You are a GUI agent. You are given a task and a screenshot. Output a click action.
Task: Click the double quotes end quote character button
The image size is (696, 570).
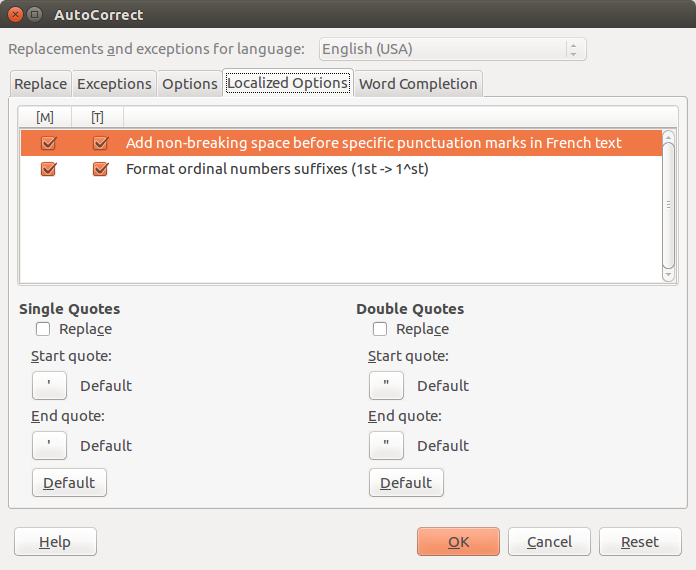coord(386,446)
